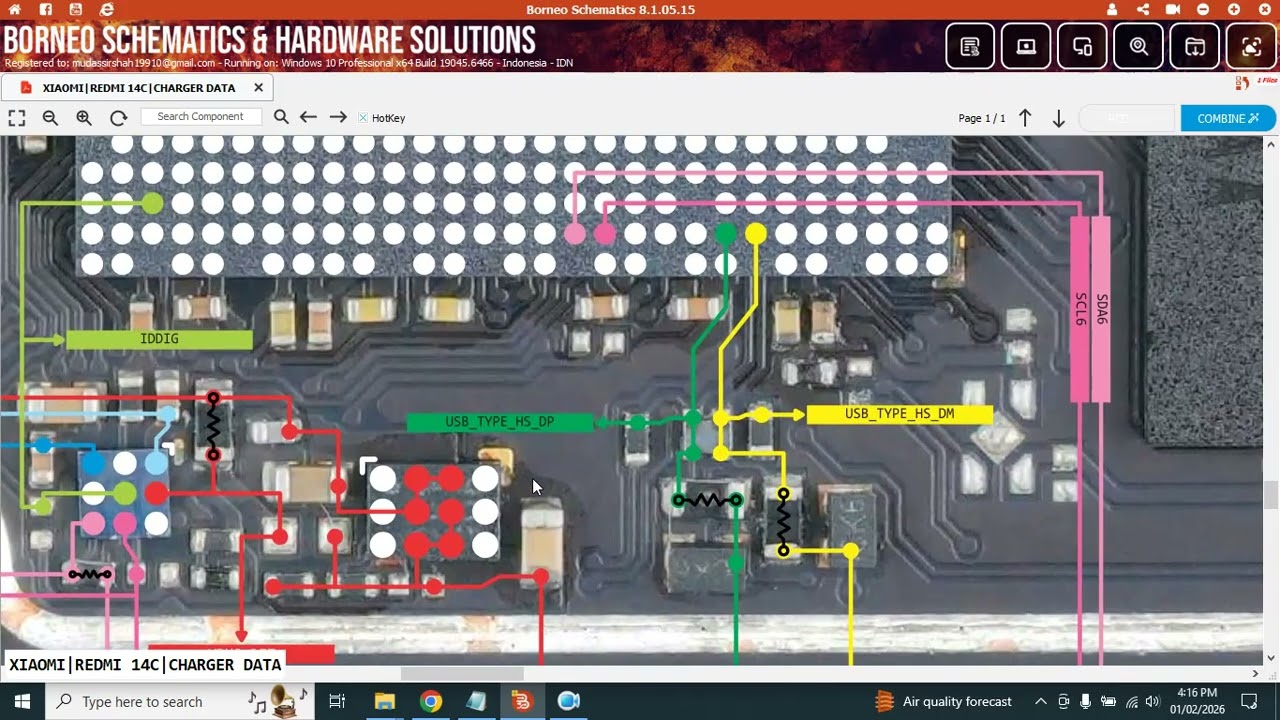1280x720 pixels.
Task: Select the USB_TYPE_HS_DP signal label
Action: [x=499, y=422]
